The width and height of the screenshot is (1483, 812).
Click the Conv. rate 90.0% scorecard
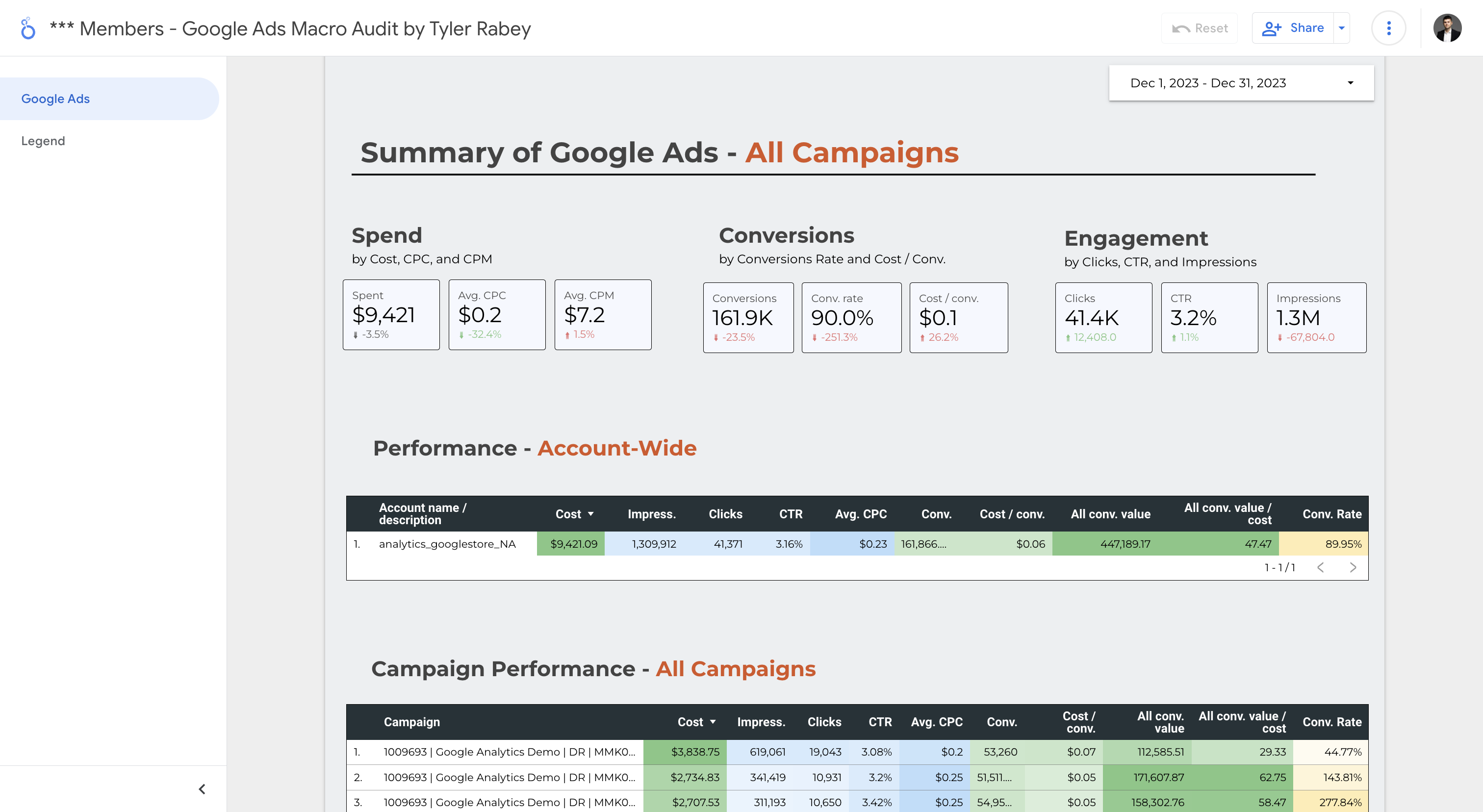pyautogui.click(x=852, y=318)
